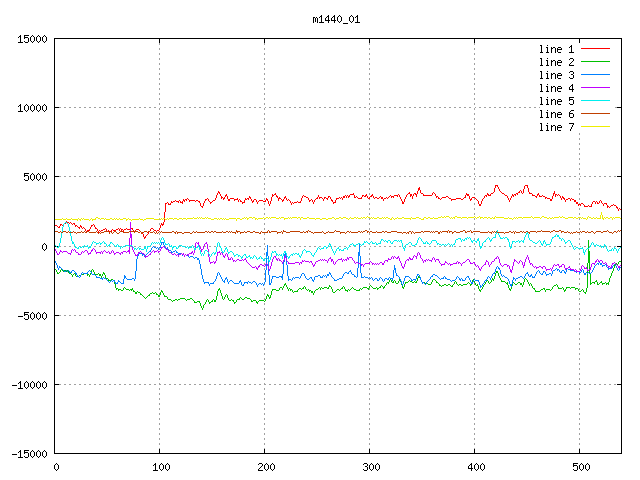Click the 5000 y-axis tick label

click(x=34, y=177)
